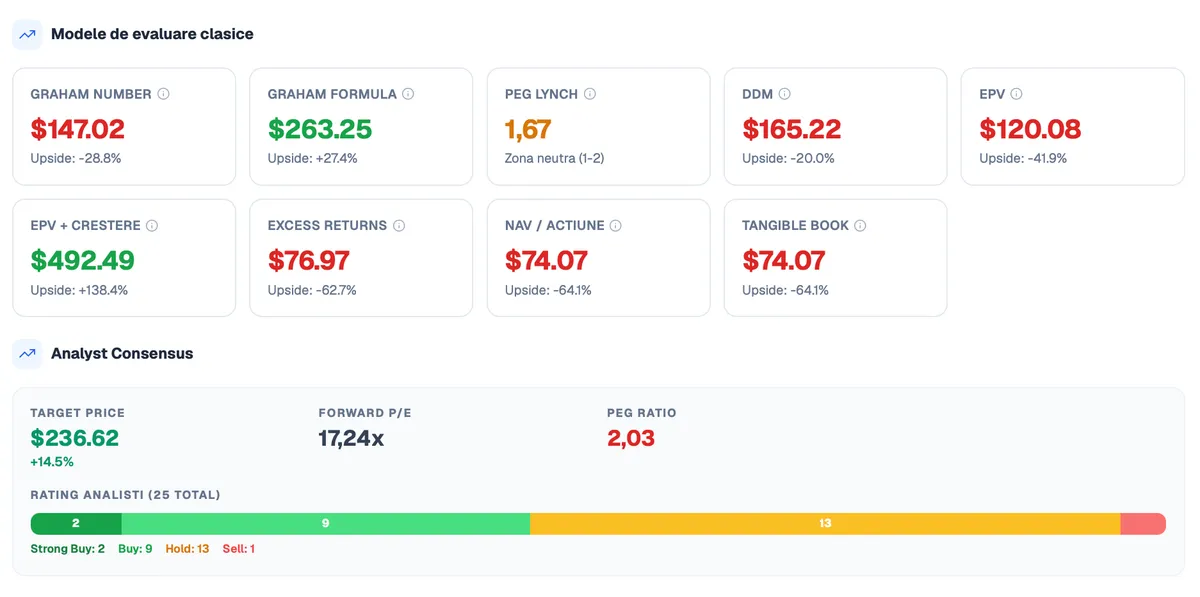This screenshot has width=1200, height=597.
Task: Click the 'Sell: 1' legend label
Action: click(239, 549)
